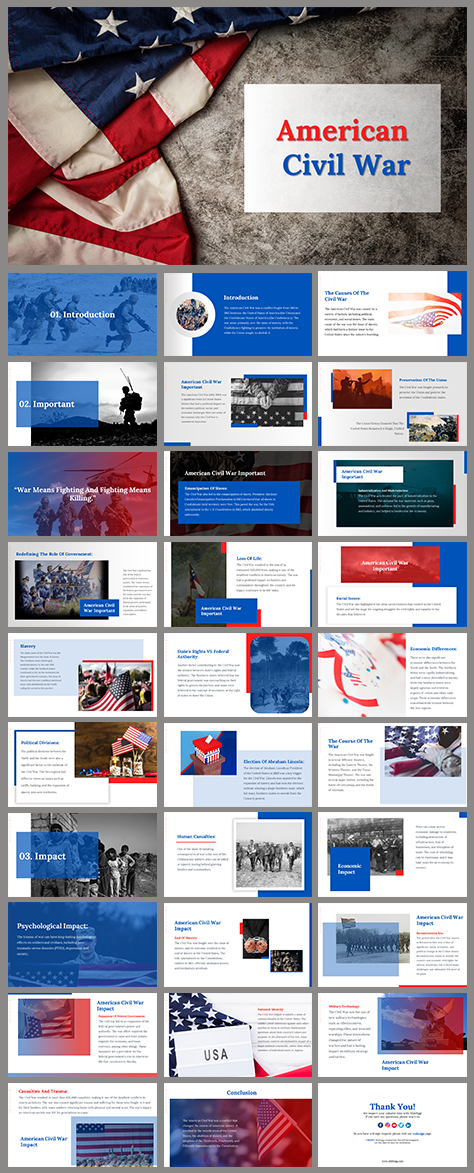Click the LinkedIn icon on Thank You slide
The height and width of the screenshot is (1173, 474).
click(x=408, y=1125)
